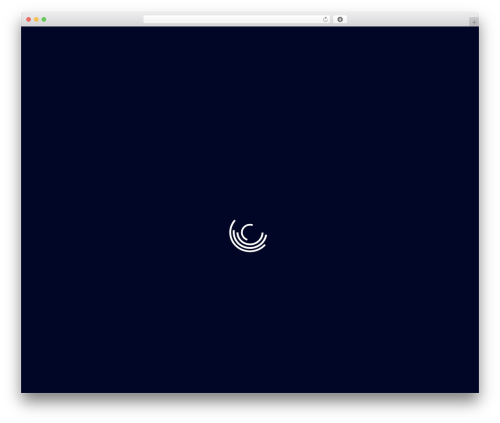Minimize the window using the yellow button

click(x=36, y=20)
